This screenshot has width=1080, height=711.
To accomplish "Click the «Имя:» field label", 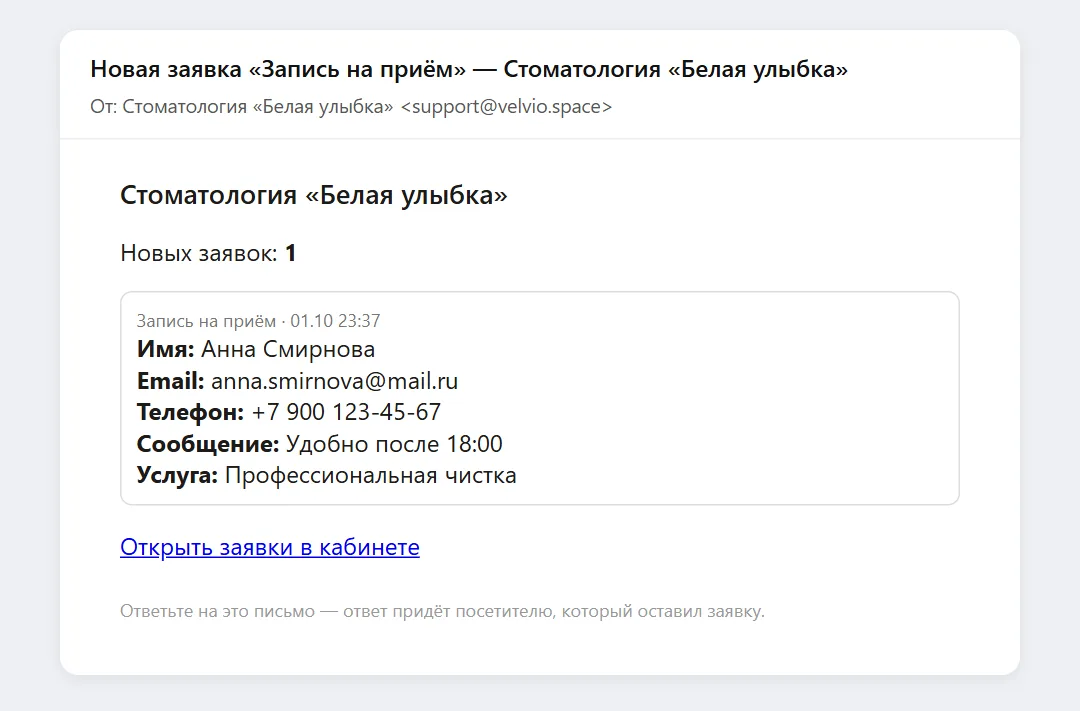I will 165,349.
